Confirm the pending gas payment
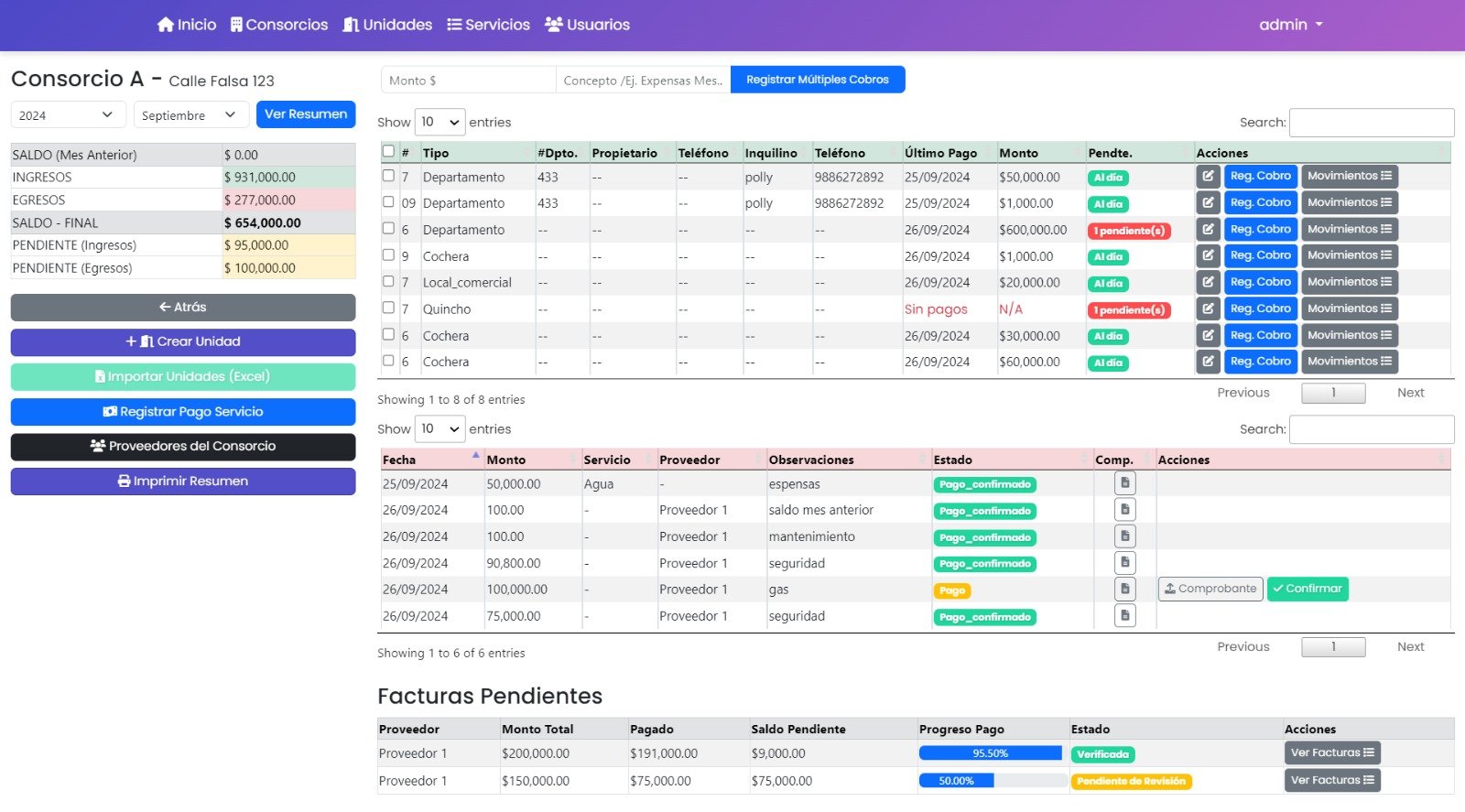 click(x=1307, y=589)
